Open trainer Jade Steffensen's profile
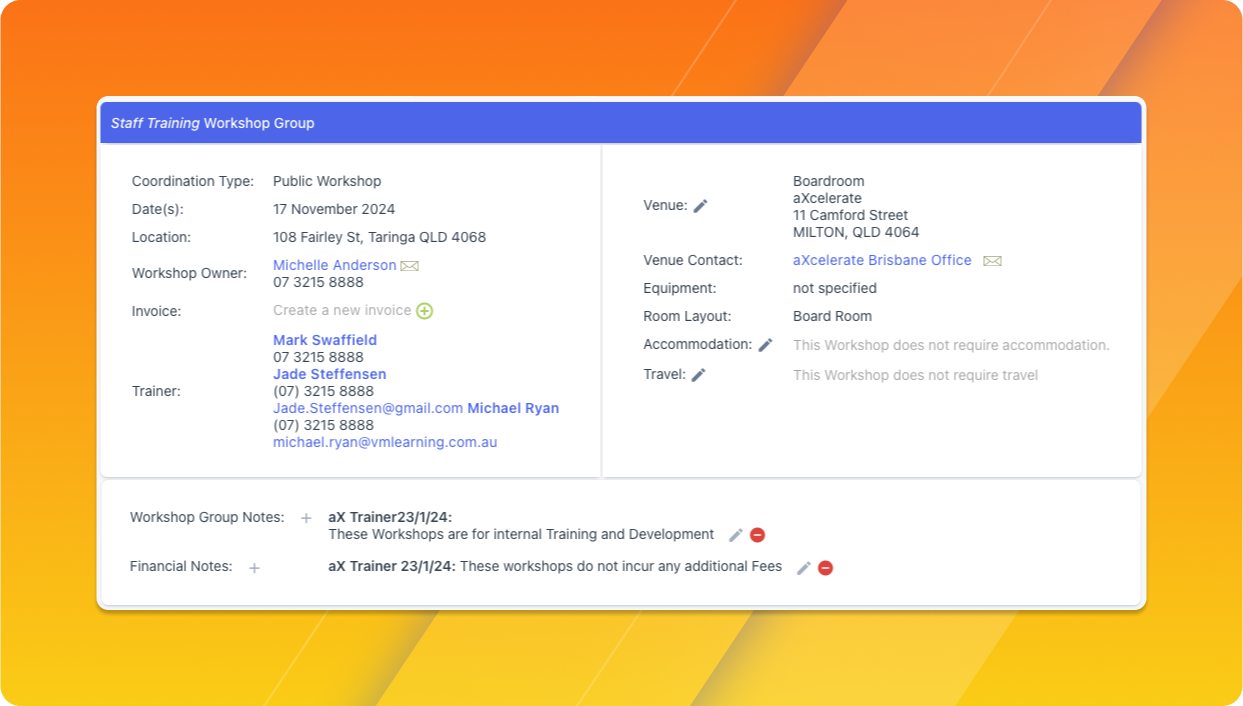 pyautogui.click(x=329, y=374)
